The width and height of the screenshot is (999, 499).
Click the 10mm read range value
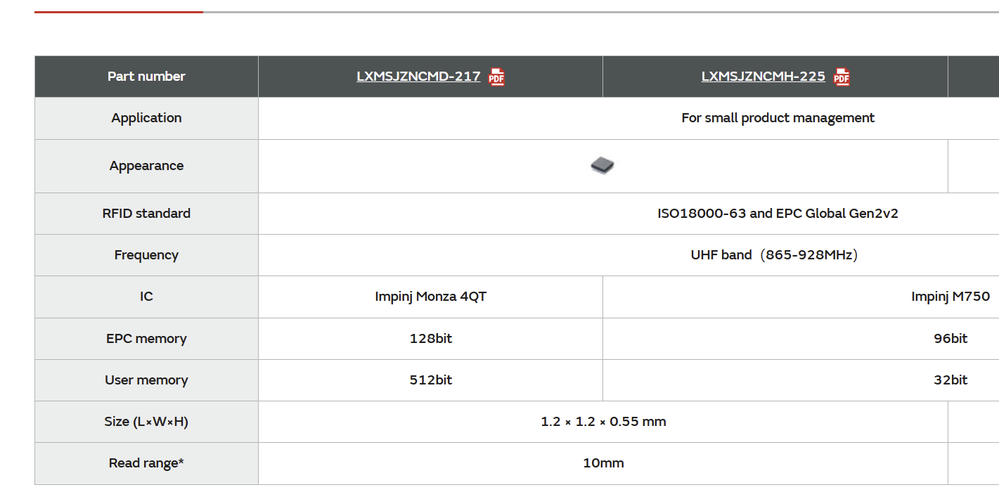pyautogui.click(x=603, y=464)
